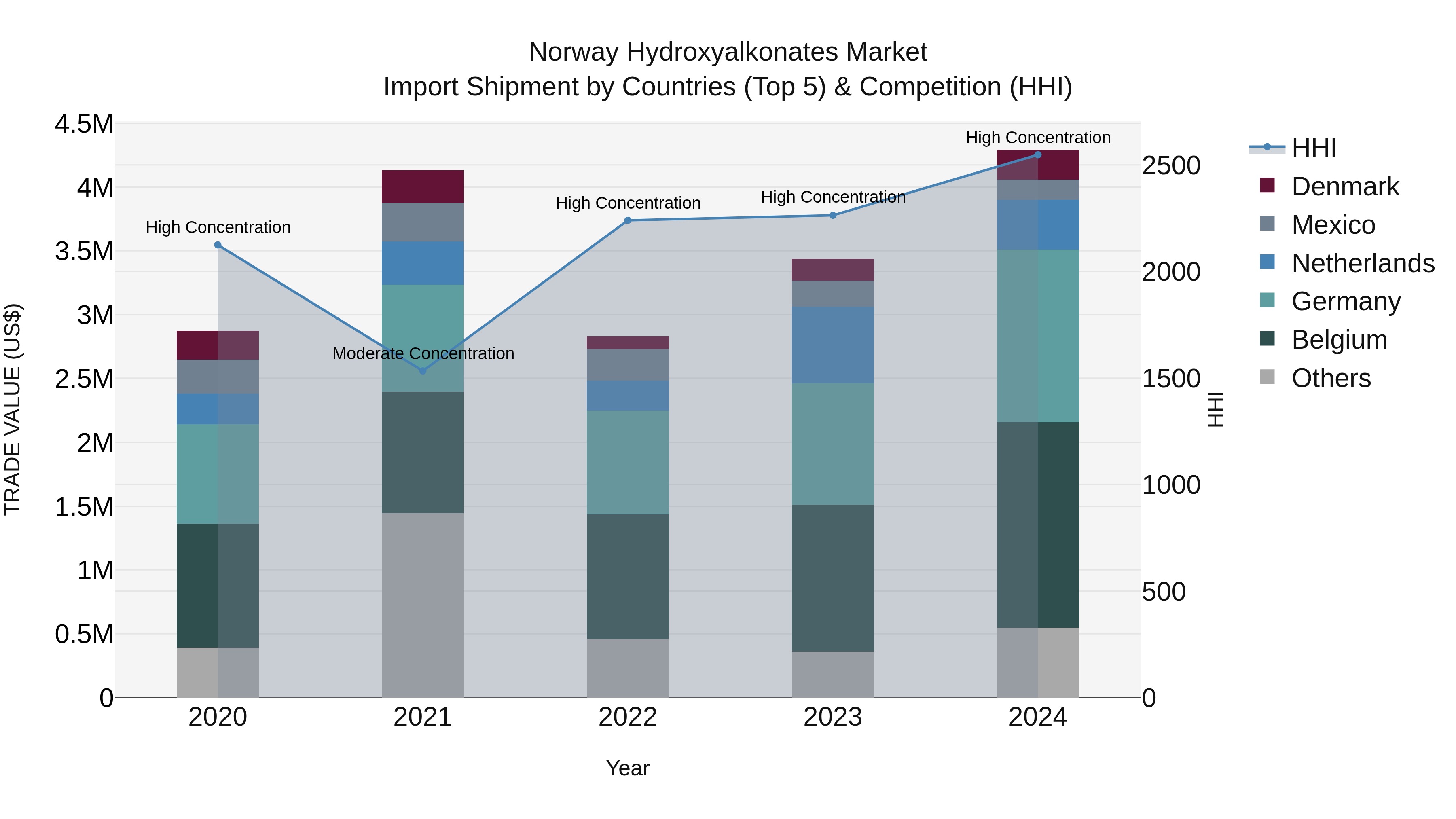Screen dimensions: 1456x819
Task: Select the 2022 Mexico bar segment
Action: (x=627, y=365)
